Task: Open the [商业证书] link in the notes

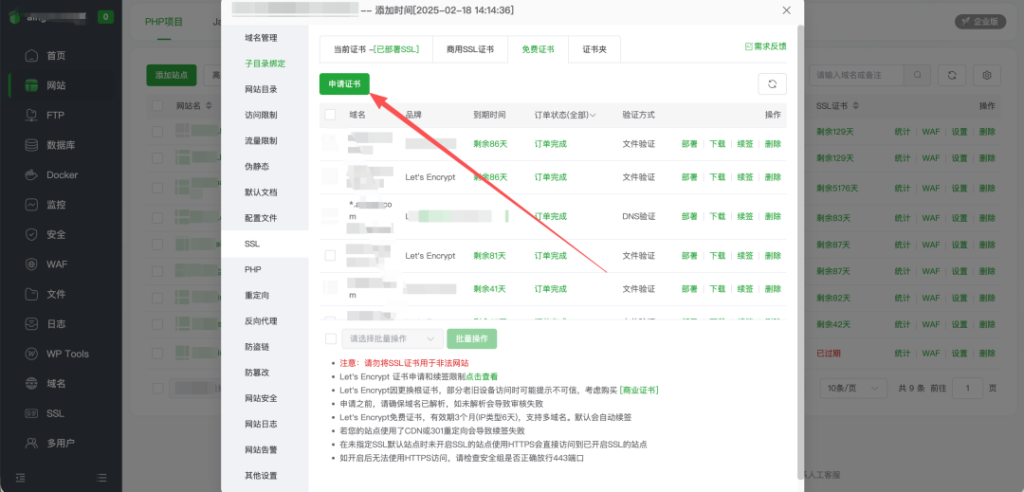Action: pyautogui.click(x=639, y=390)
